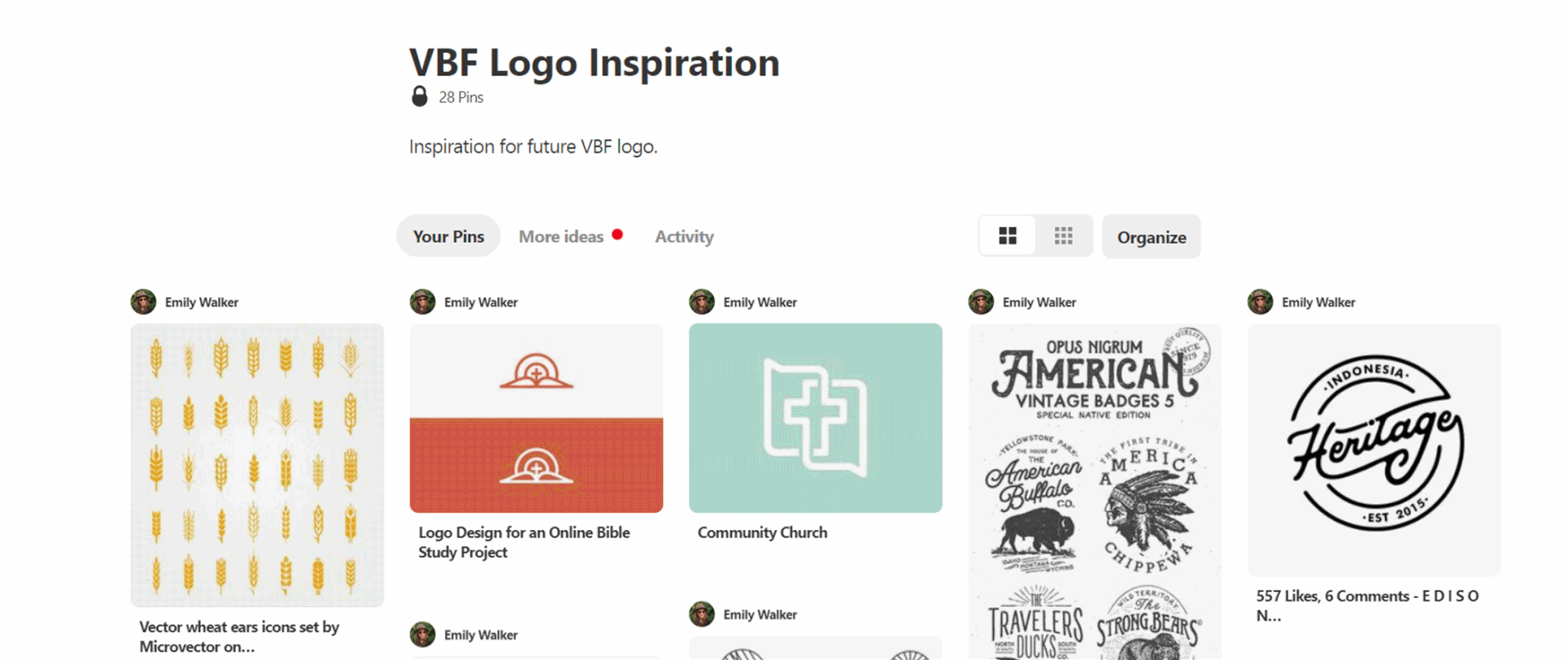Open the American Vintage Badges pin
Viewport: 1568px width, 660px height.
tap(1095, 490)
